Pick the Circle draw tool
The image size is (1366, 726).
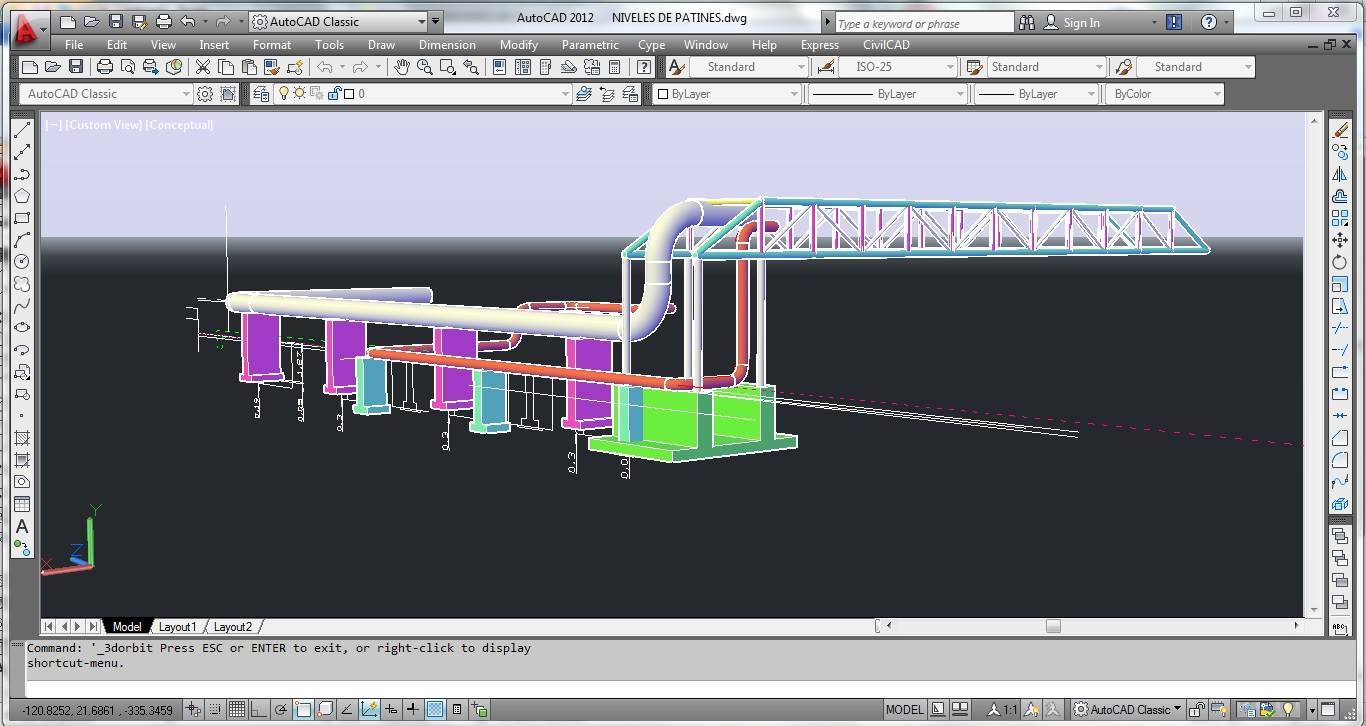22,262
